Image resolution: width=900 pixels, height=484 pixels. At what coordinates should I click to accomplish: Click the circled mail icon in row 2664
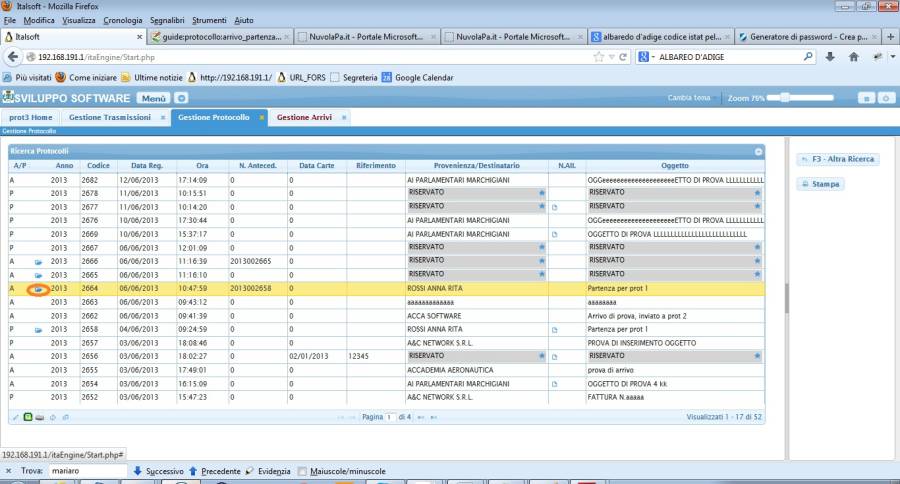tap(38, 289)
